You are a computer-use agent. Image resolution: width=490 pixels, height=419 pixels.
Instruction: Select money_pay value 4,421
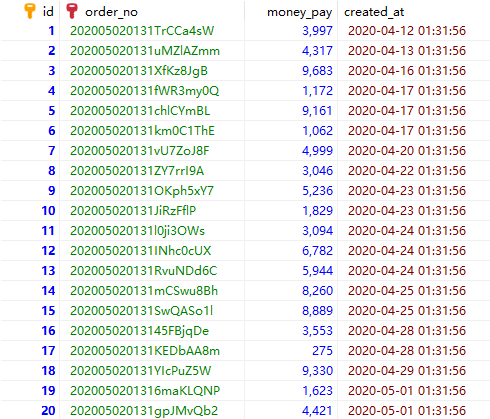point(317,411)
